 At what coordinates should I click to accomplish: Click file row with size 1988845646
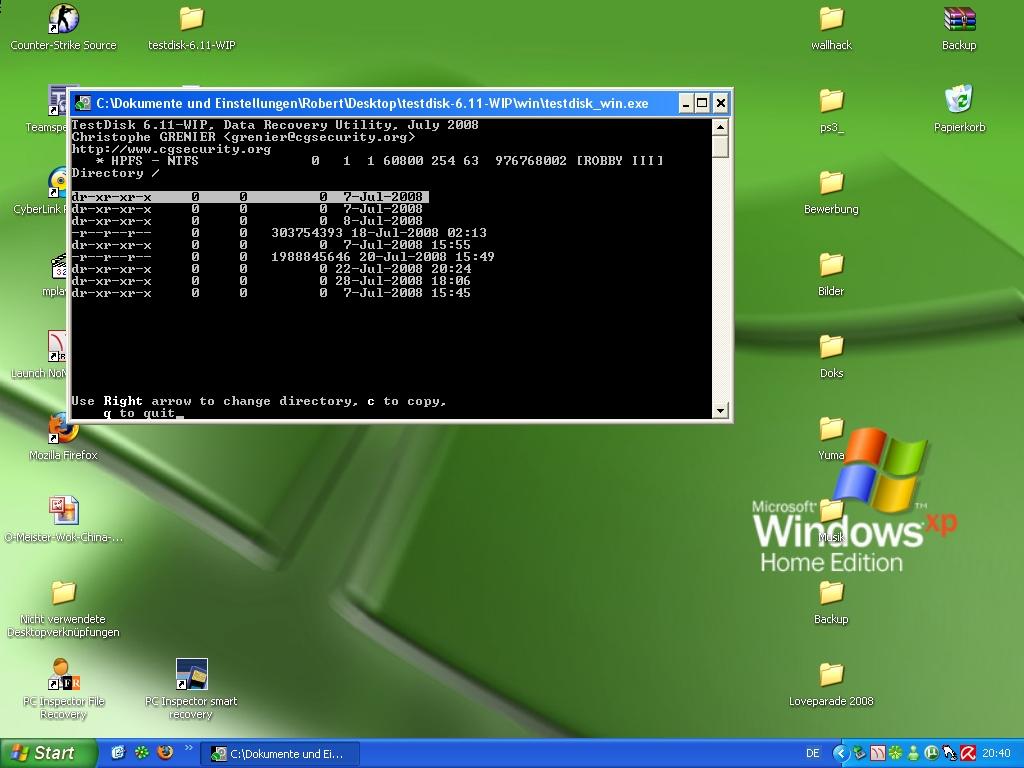[x=283, y=257]
